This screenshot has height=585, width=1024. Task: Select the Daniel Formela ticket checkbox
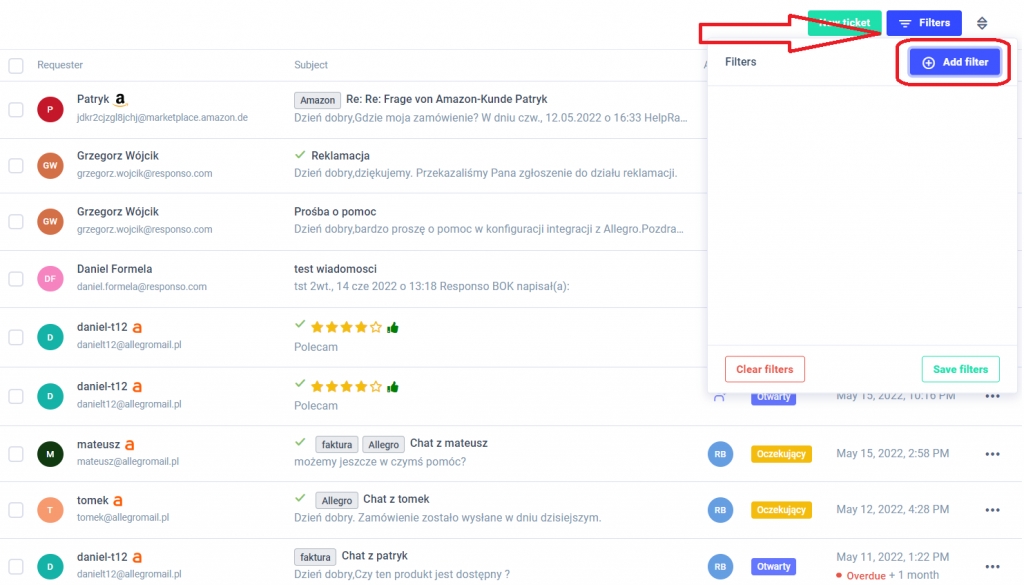coord(16,279)
